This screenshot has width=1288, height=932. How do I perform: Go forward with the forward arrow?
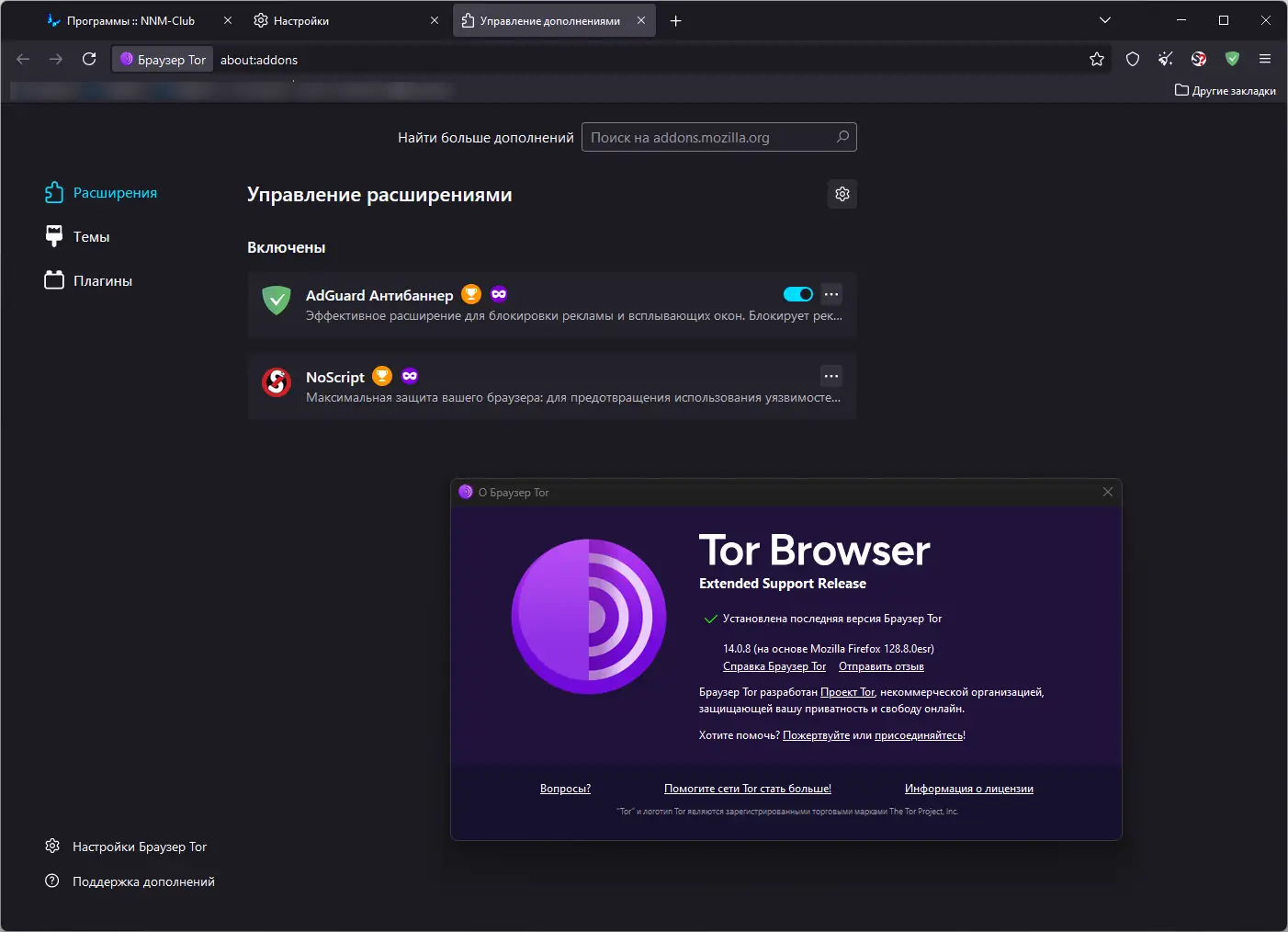pos(56,59)
